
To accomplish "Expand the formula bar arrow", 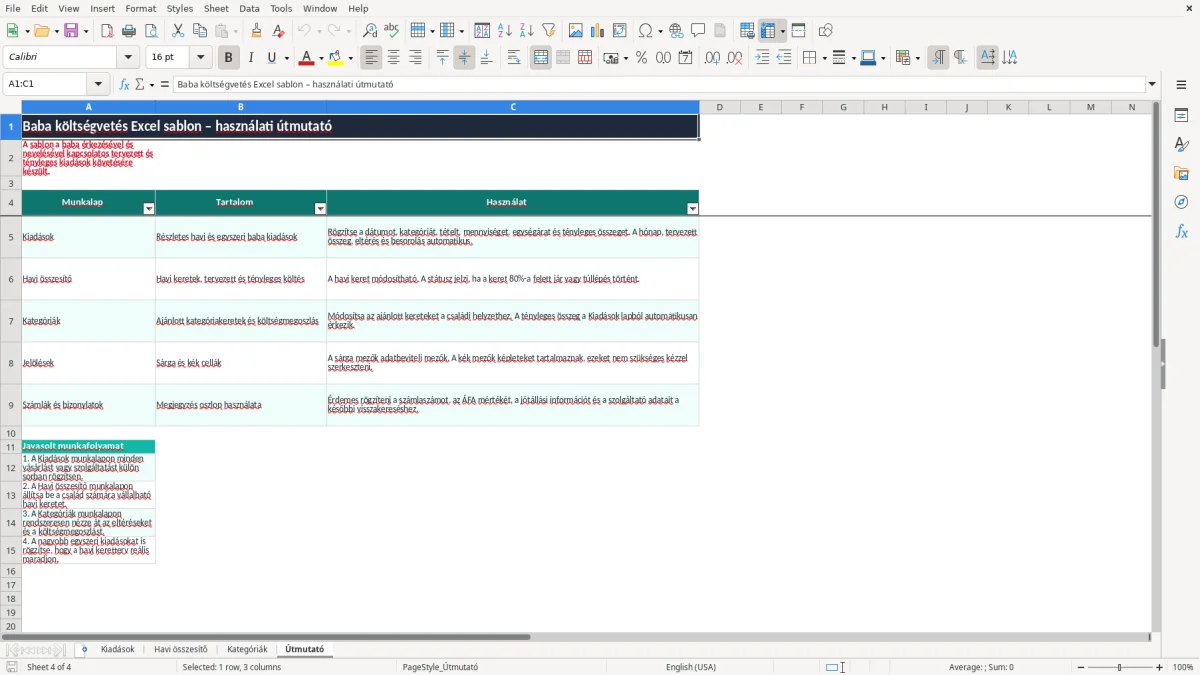I will (1152, 84).
